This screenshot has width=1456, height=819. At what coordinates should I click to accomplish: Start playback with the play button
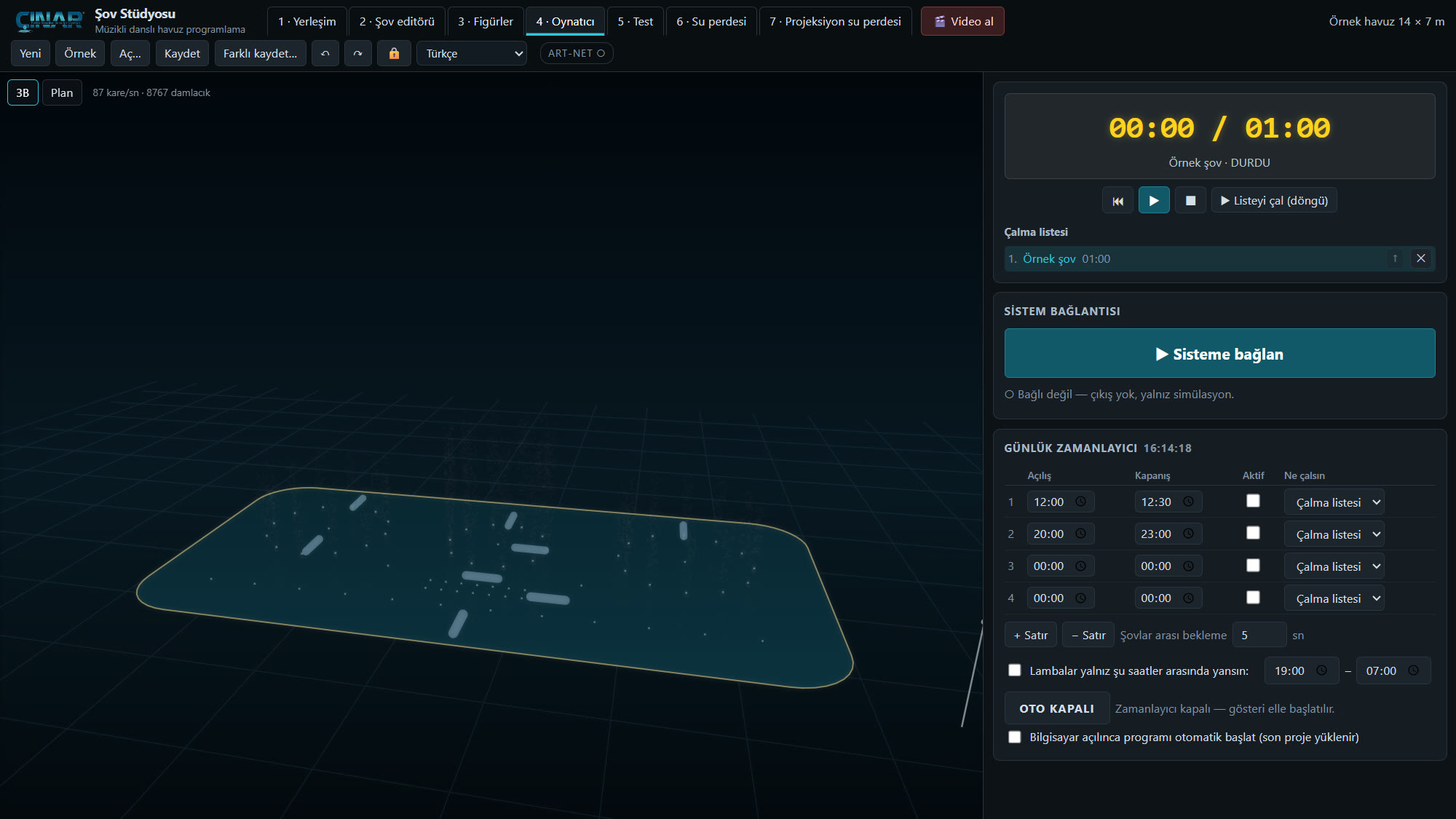pos(1154,201)
